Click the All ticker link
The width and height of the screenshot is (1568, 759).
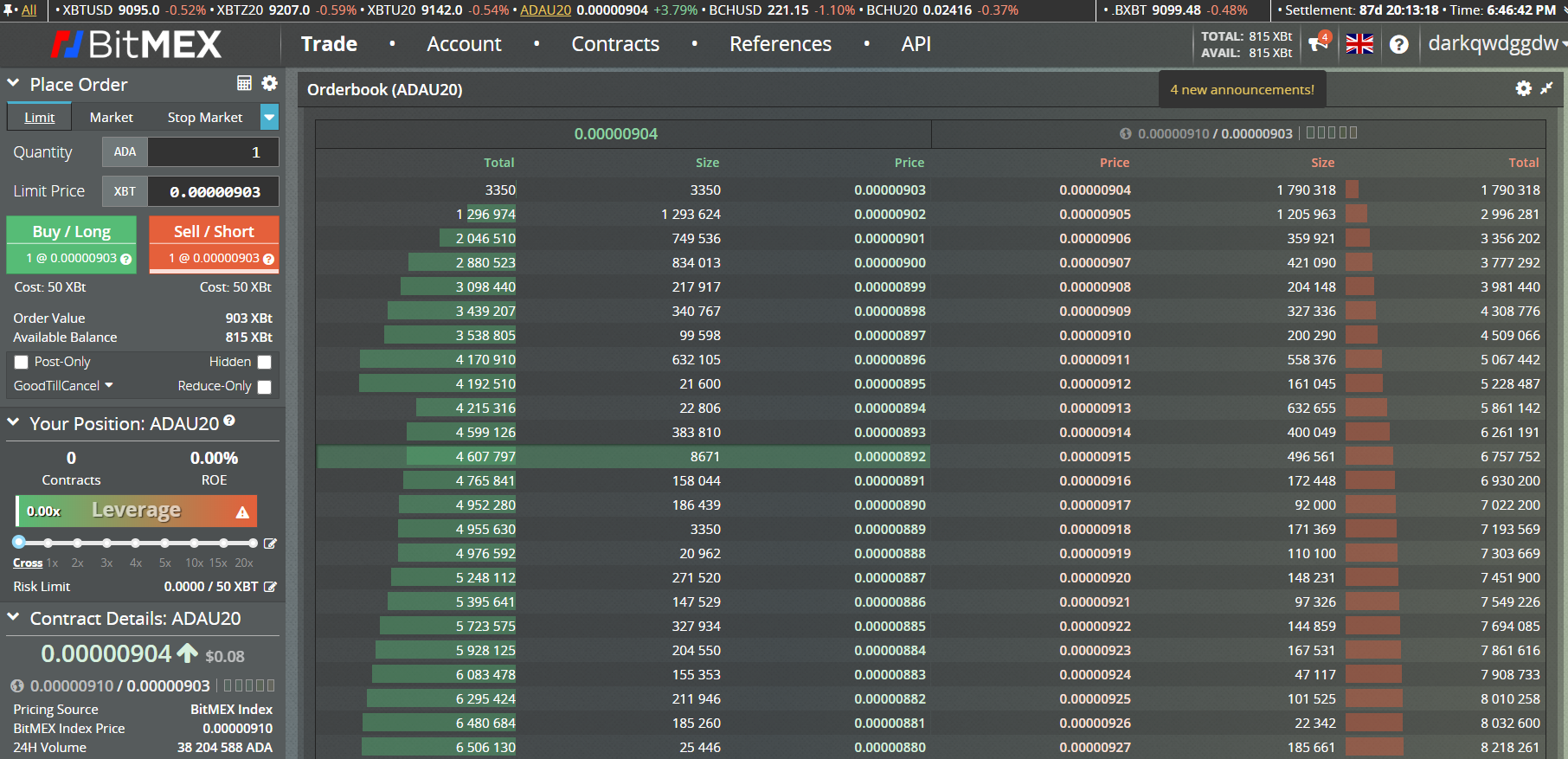29,10
